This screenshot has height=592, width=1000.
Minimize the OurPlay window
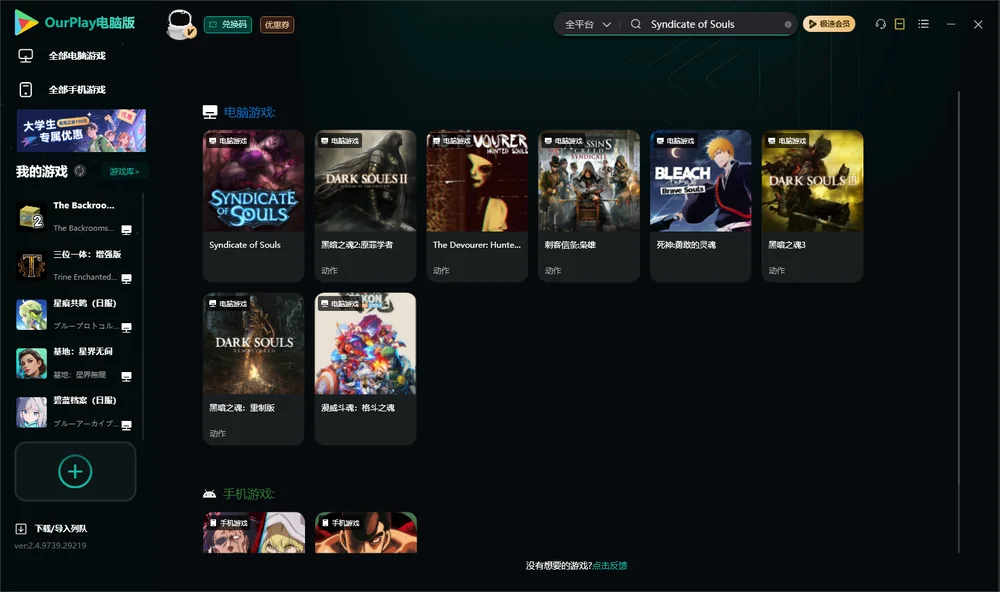[951, 24]
